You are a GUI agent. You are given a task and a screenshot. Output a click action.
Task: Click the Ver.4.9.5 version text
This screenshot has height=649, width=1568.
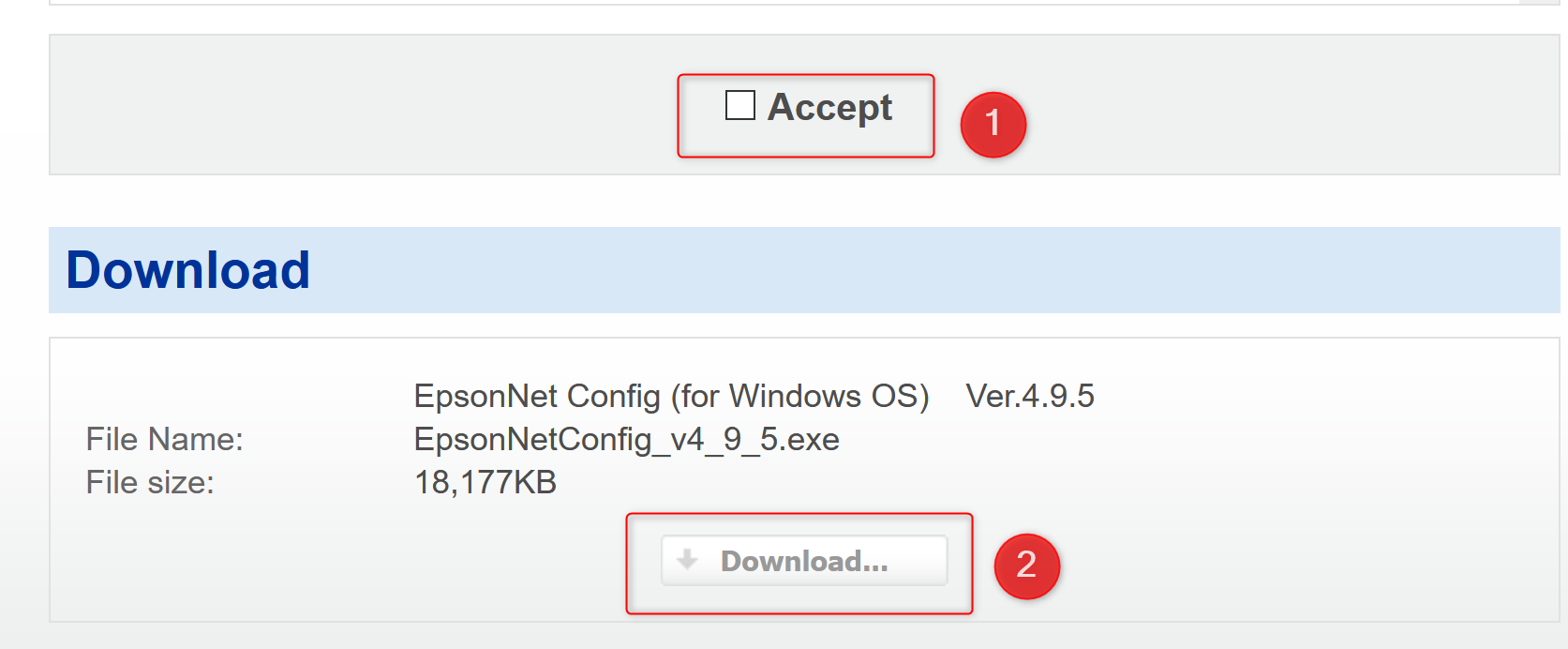pyautogui.click(x=1030, y=396)
